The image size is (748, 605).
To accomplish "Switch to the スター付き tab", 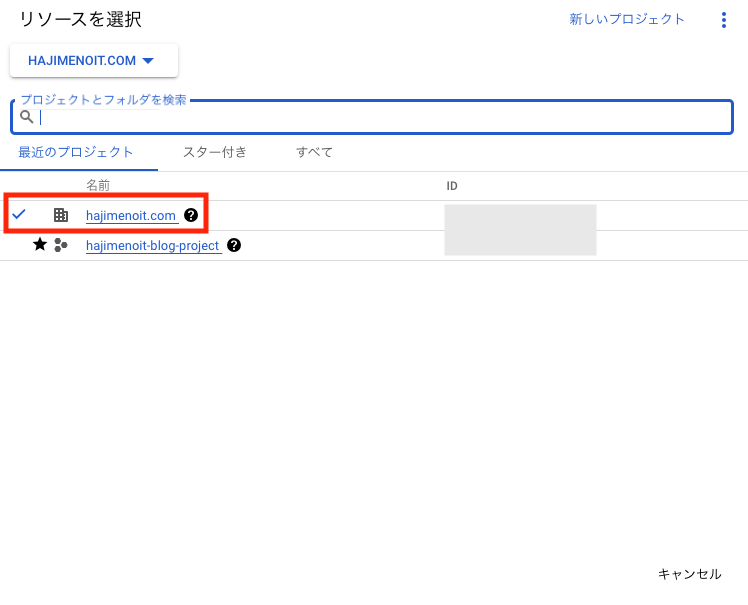I will tap(215, 152).
